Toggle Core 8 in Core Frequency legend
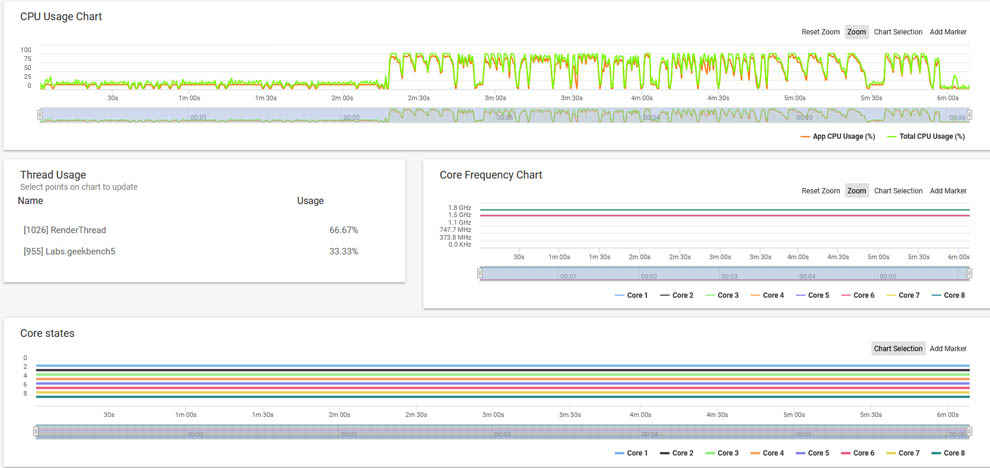Screen dimensions: 990x468 tap(948, 295)
